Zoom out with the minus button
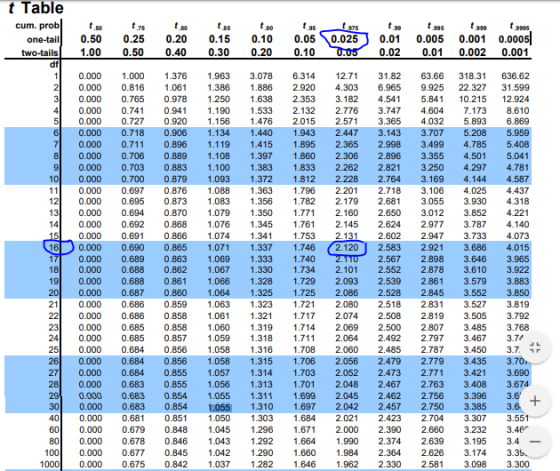The image size is (560, 471). 535,442
